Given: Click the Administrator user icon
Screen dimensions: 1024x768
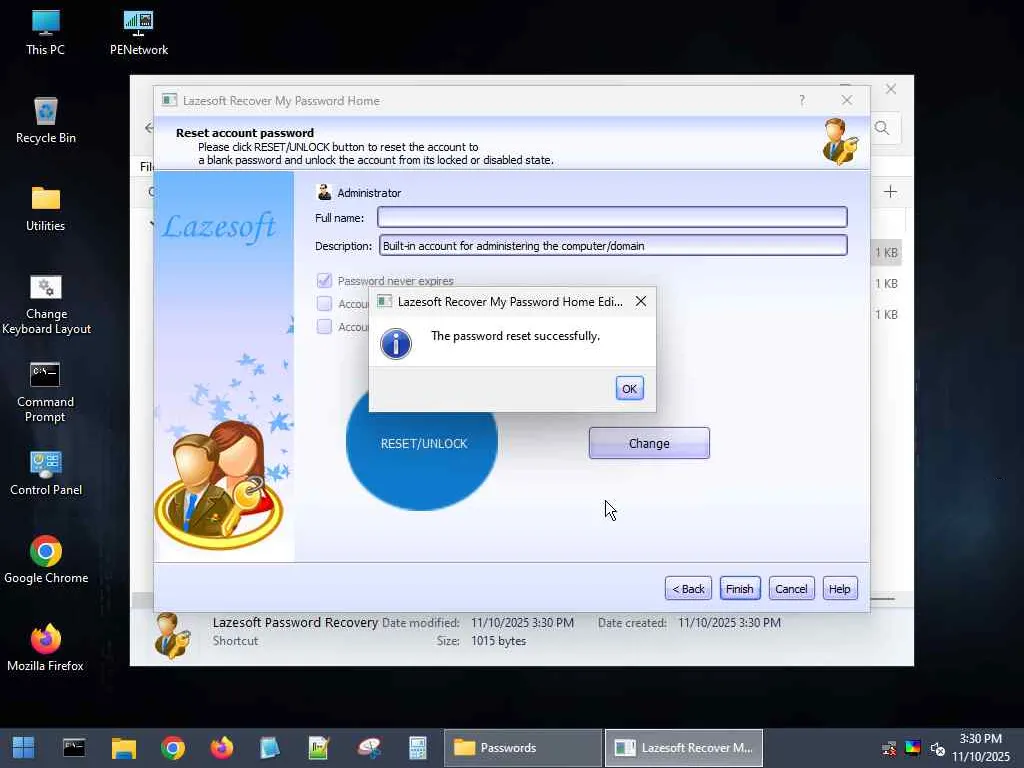Looking at the screenshot, I should click(324, 192).
